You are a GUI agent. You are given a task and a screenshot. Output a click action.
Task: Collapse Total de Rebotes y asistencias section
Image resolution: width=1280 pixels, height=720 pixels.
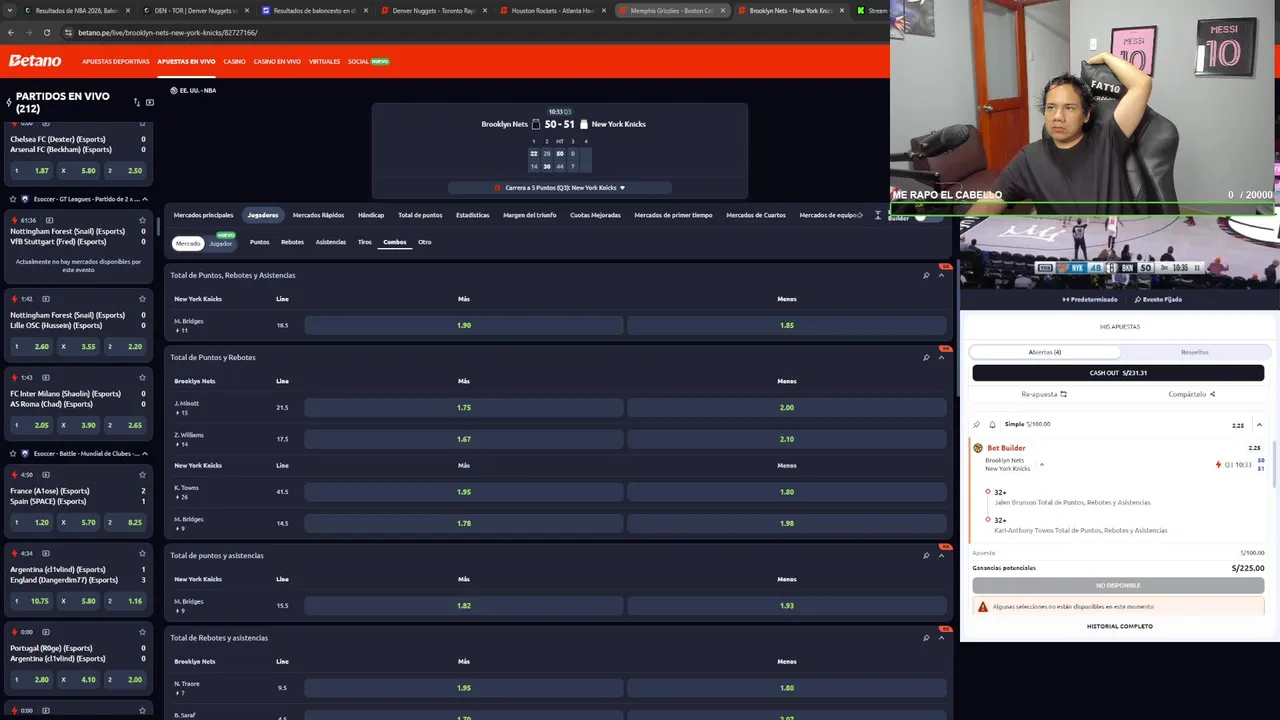point(941,637)
